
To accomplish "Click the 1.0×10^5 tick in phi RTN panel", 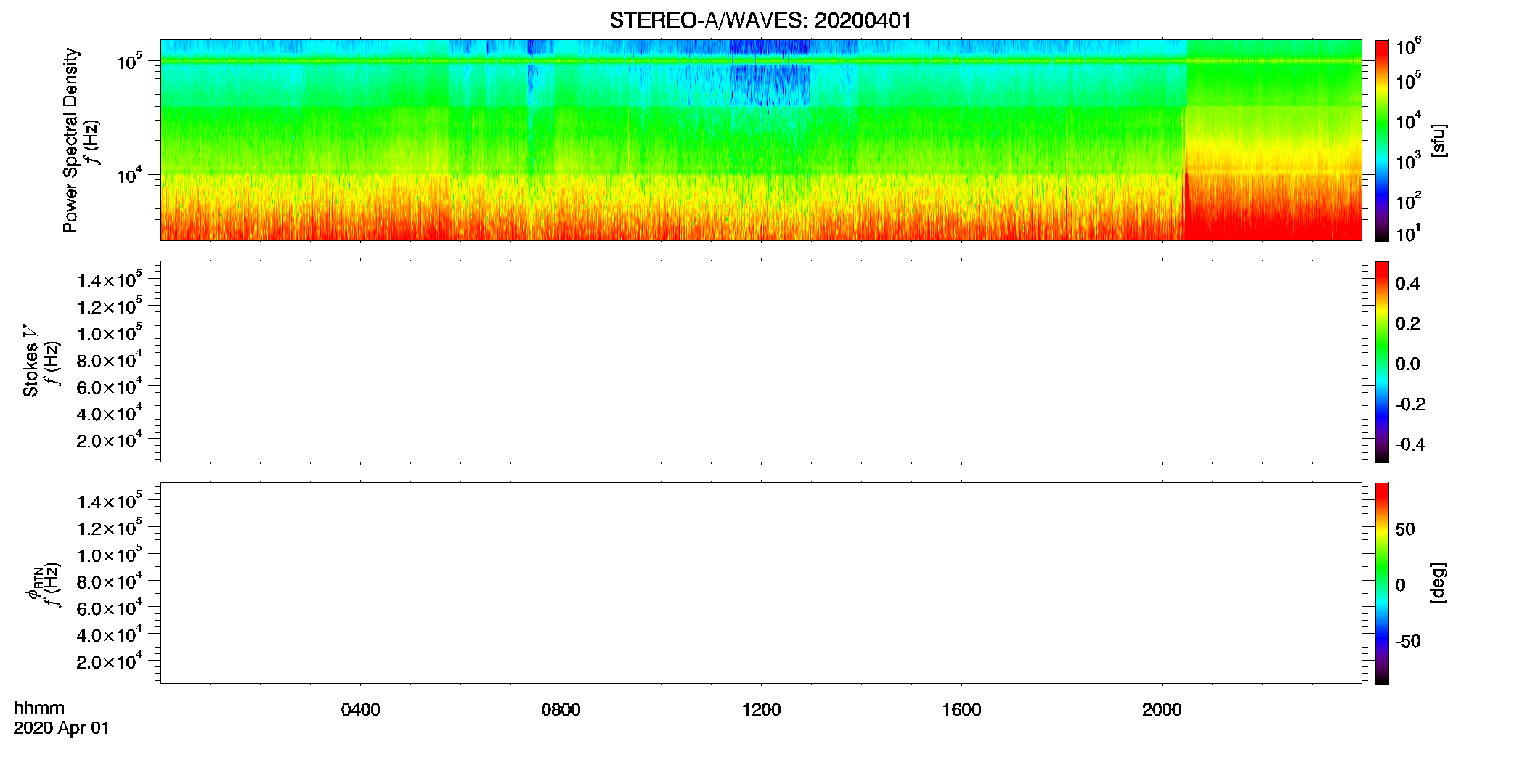I will pyautogui.click(x=110, y=555).
